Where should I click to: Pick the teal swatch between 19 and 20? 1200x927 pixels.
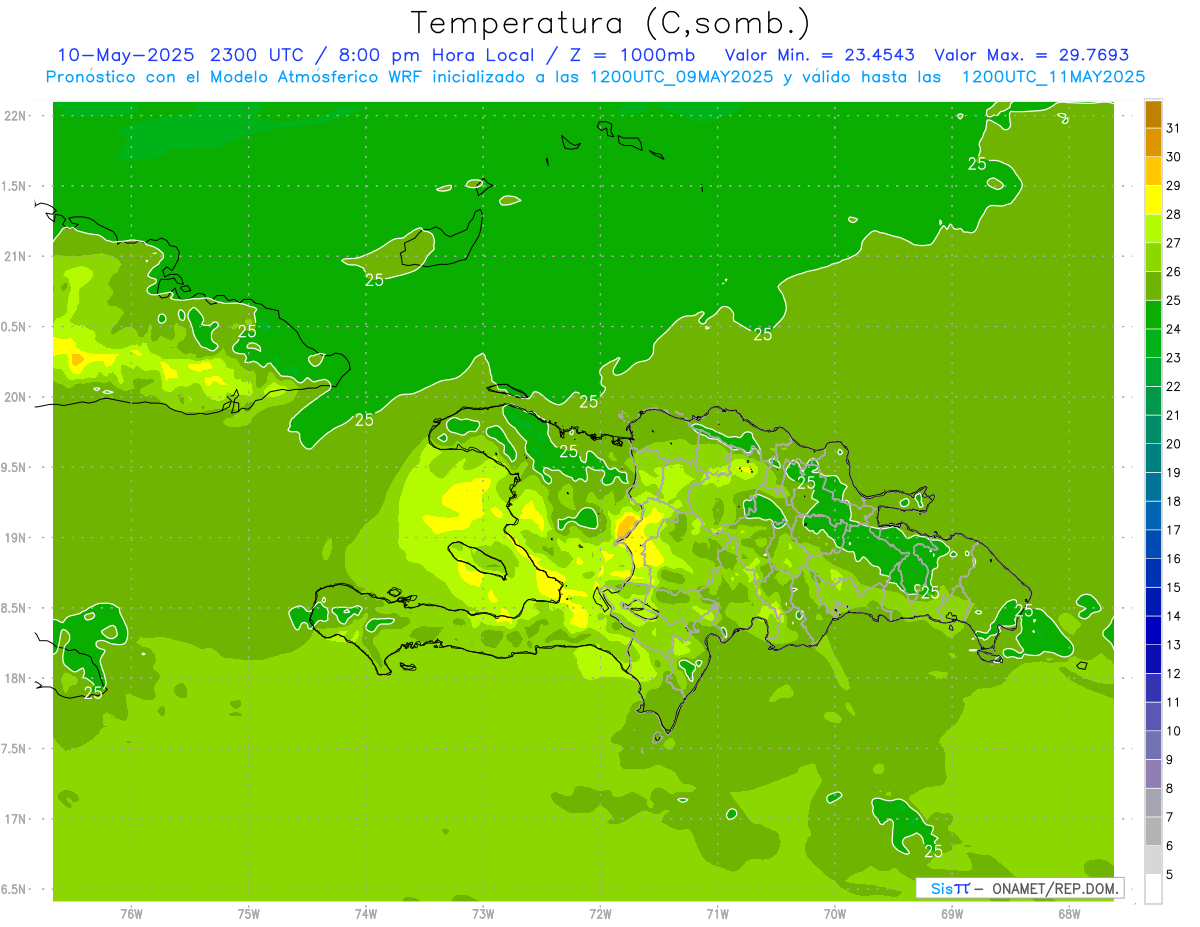(x=1153, y=458)
